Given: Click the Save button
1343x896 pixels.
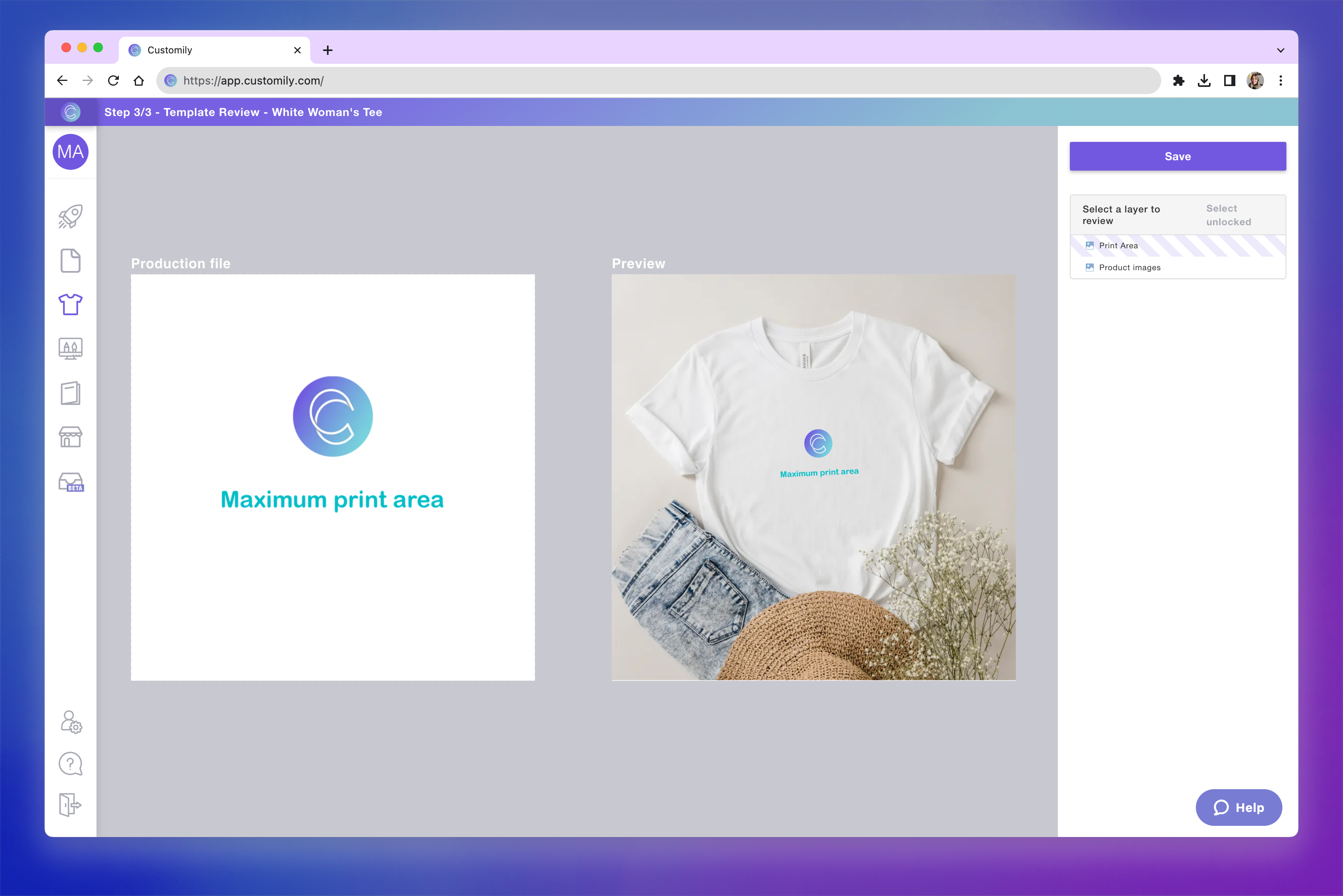Looking at the screenshot, I should coord(1177,156).
